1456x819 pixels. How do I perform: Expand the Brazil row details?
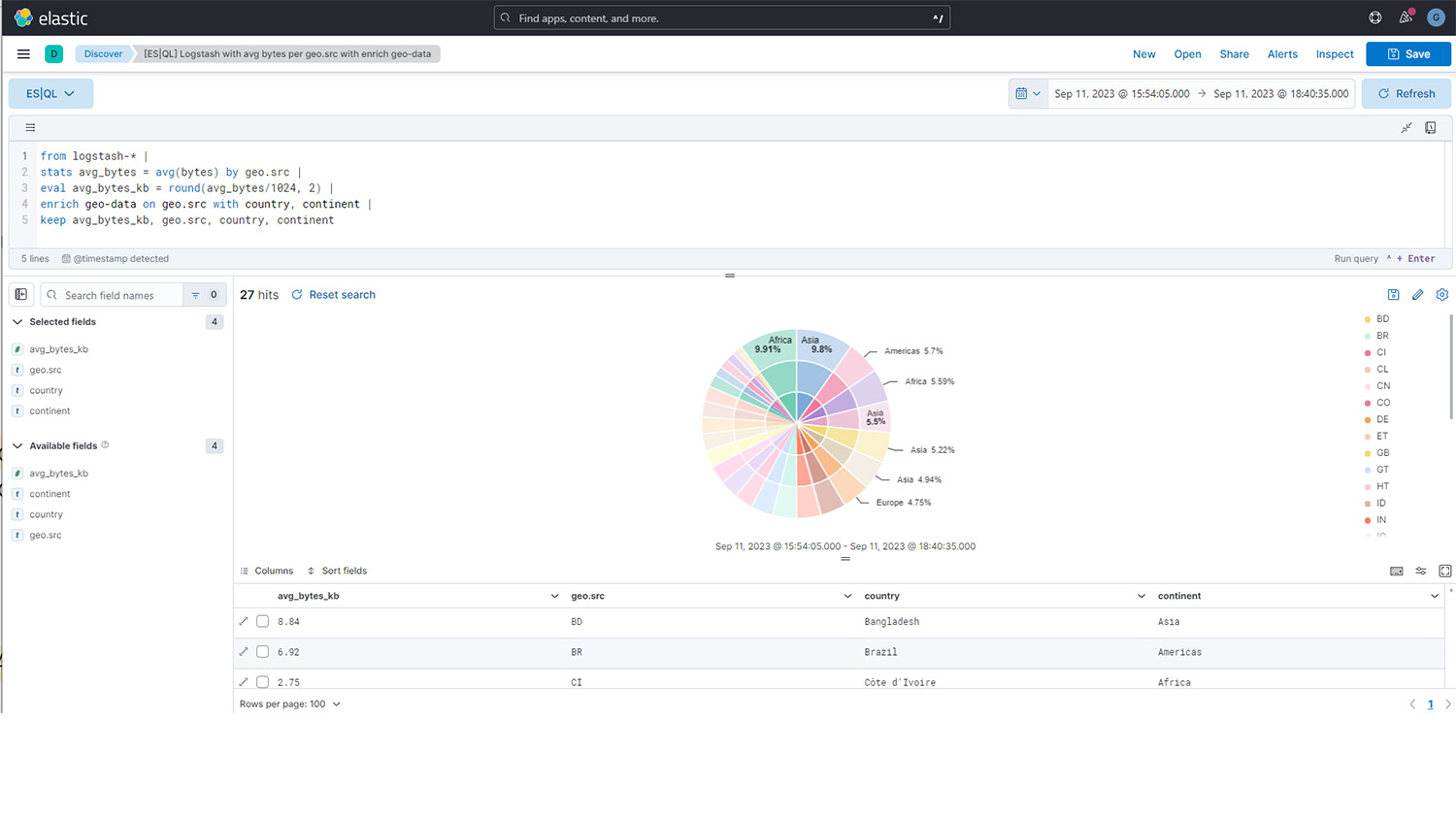point(244,652)
